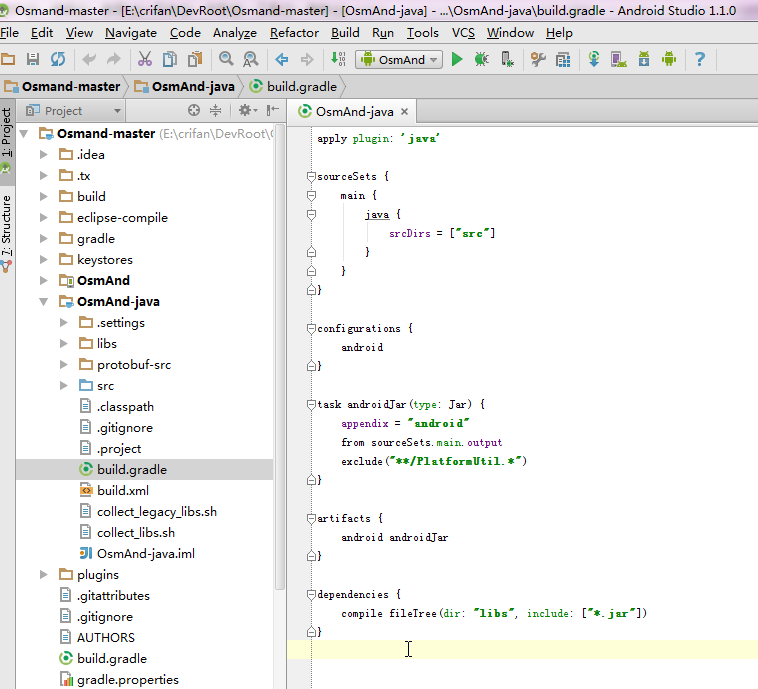
Task: Open the Refactor menu
Action: 294,33
